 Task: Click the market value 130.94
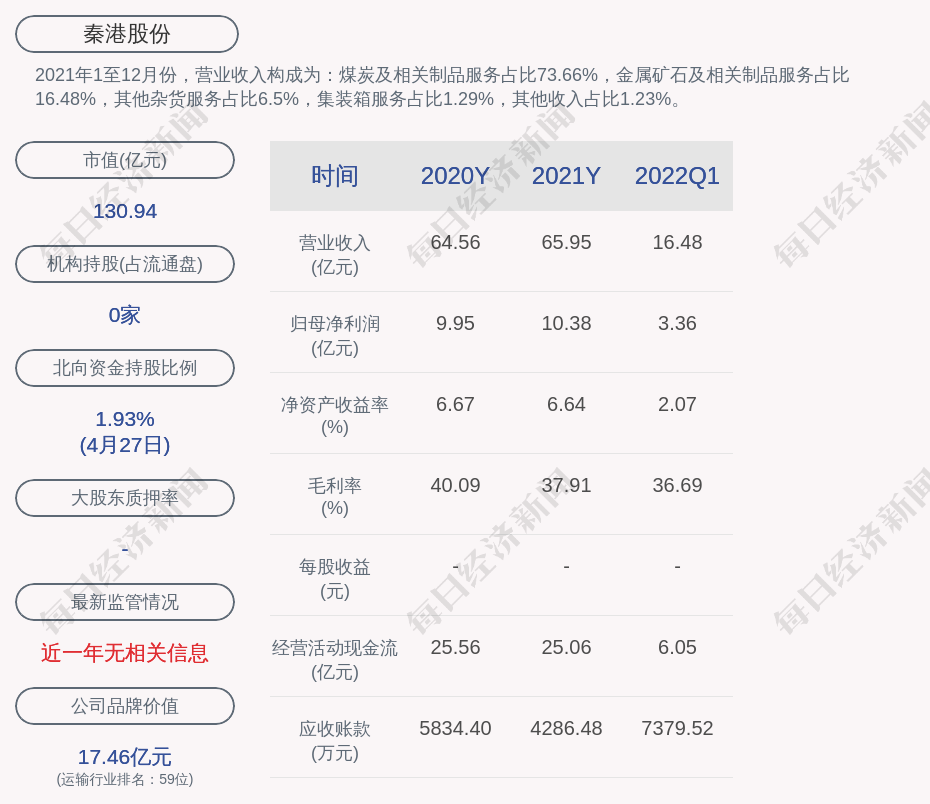click(125, 211)
